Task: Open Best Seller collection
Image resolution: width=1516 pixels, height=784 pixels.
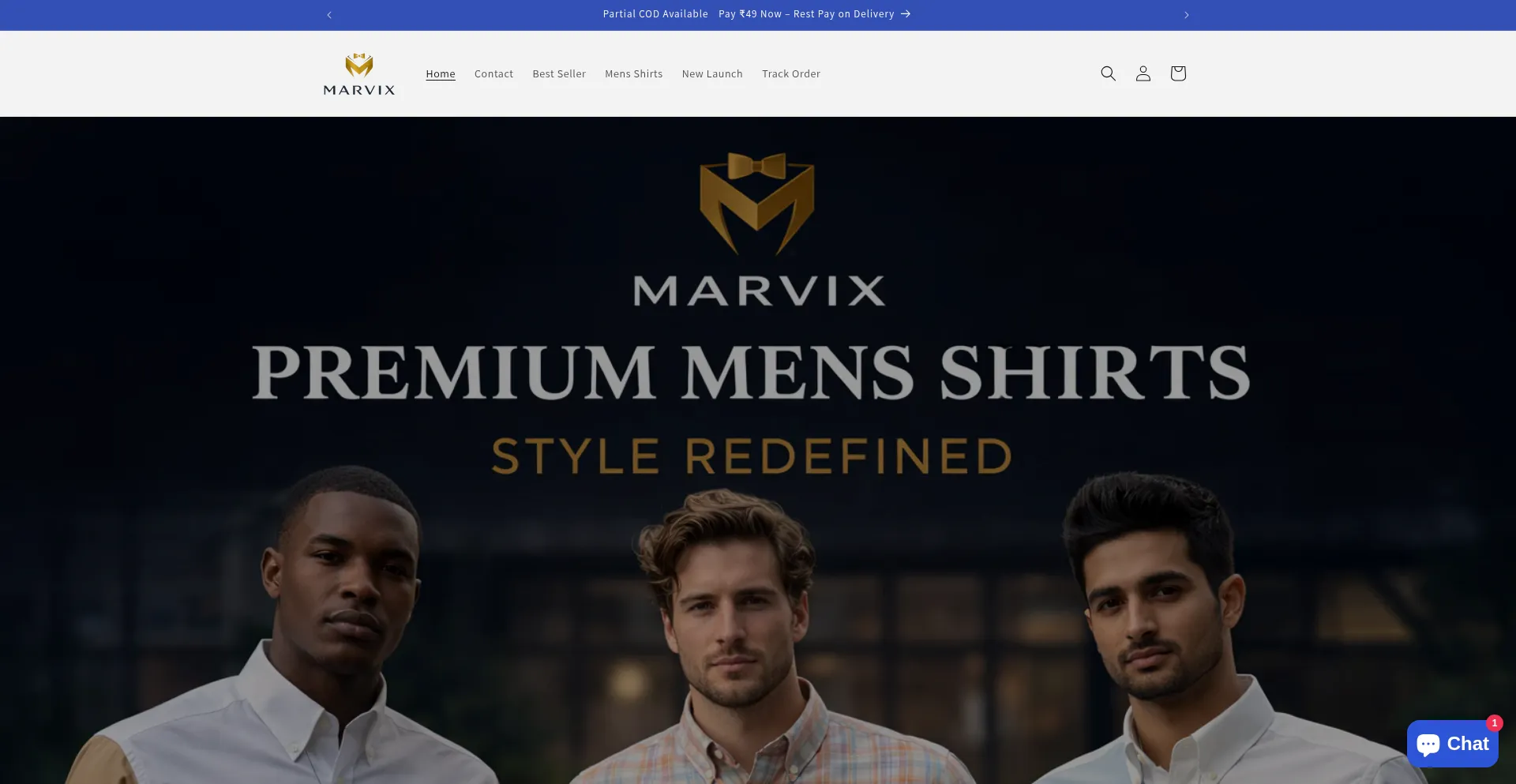Action: coord(559,74)
